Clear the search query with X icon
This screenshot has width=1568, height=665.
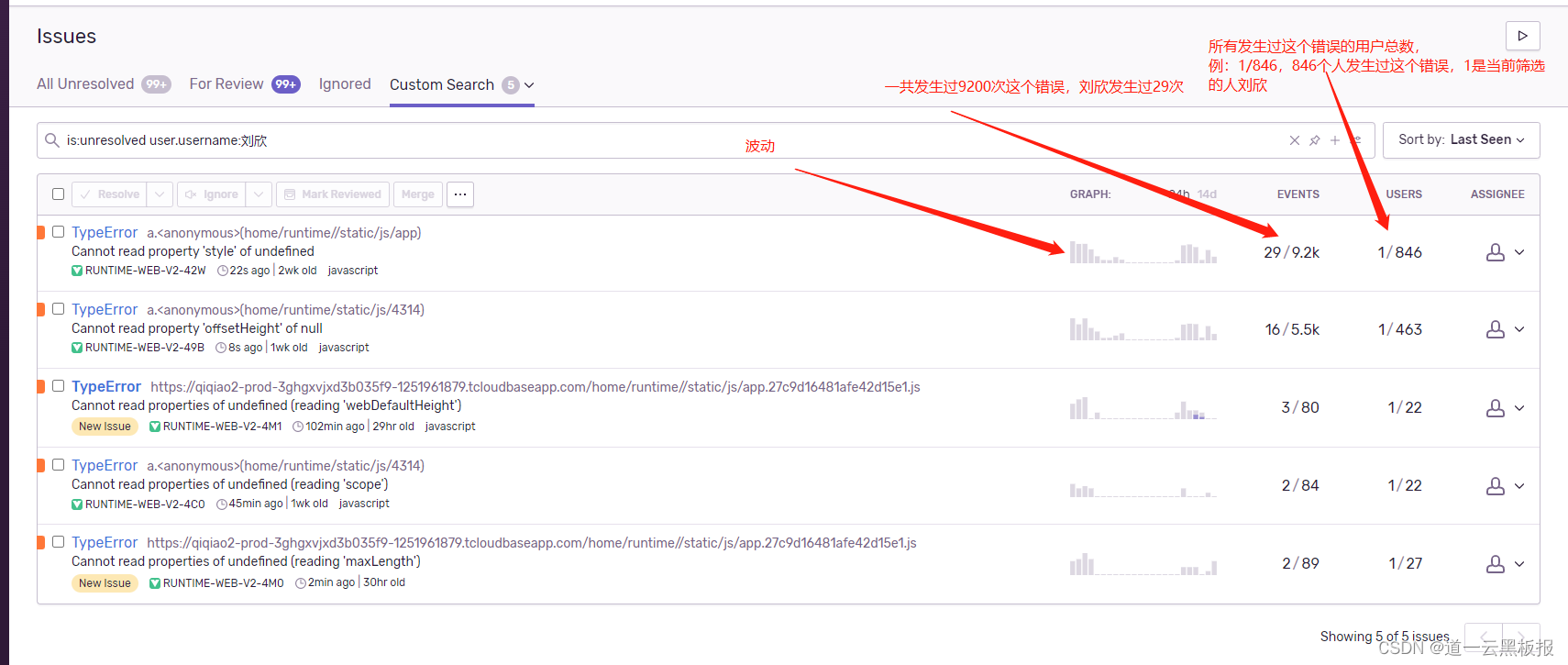point(1295,140)
